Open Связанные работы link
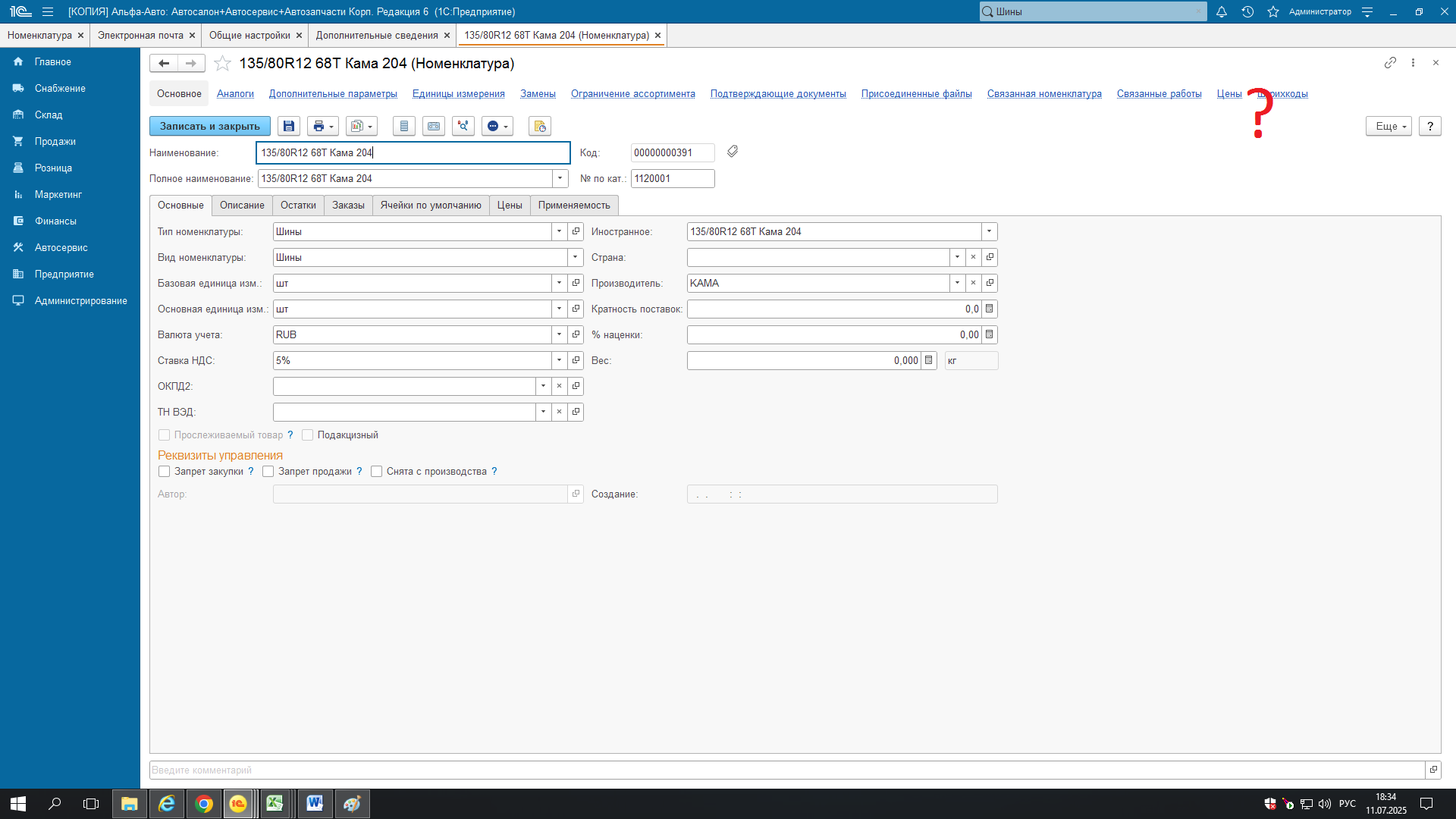This screenshot has height=819, width=1456. [1159, 94]
